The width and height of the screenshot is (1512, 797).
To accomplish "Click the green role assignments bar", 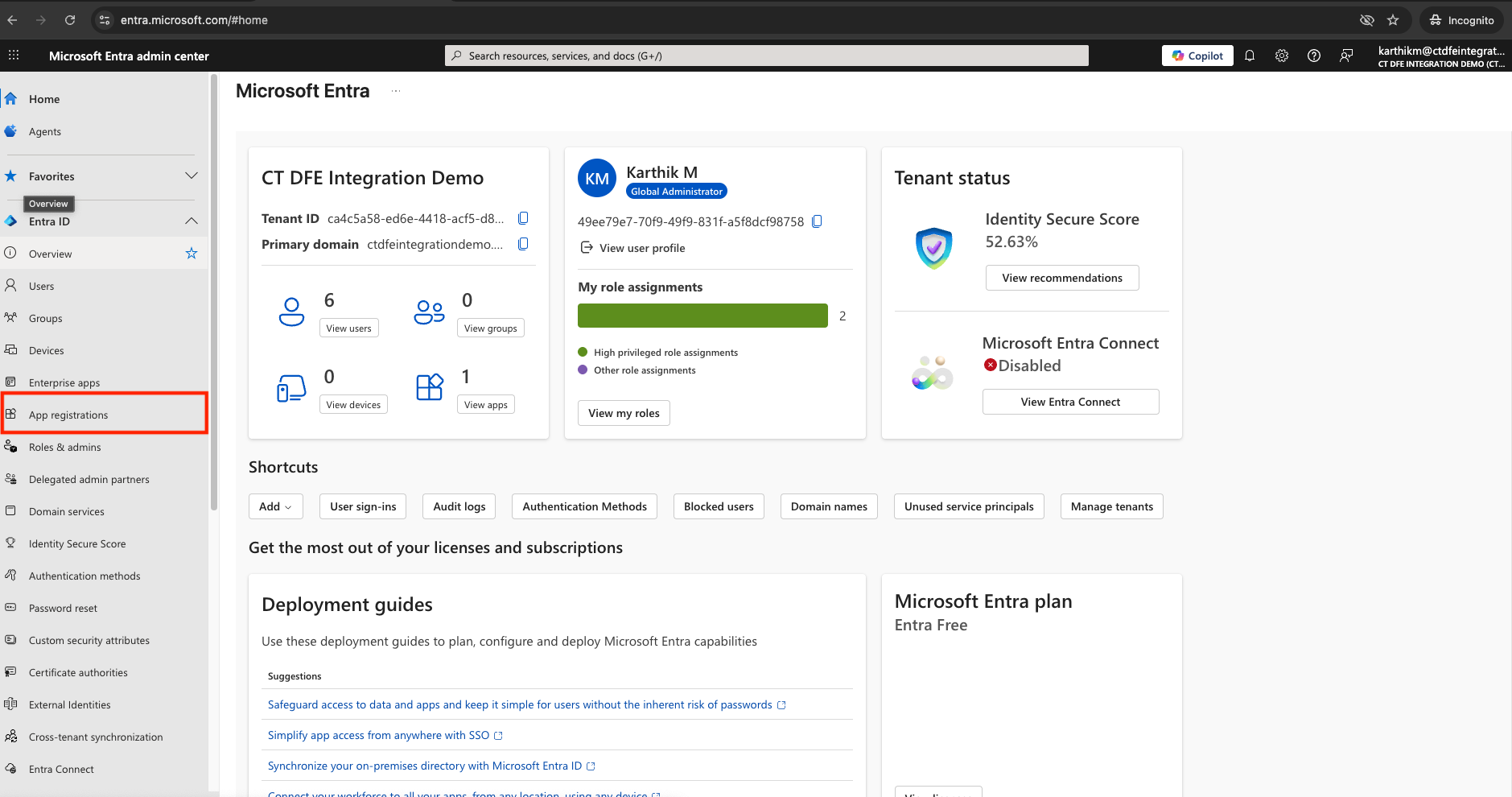I will click(x=702, y=316).
